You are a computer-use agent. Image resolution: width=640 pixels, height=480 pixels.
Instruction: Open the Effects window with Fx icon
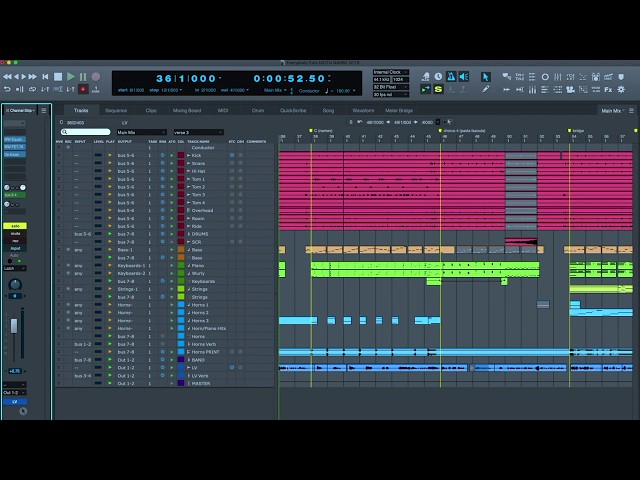(x=608, y=89)
